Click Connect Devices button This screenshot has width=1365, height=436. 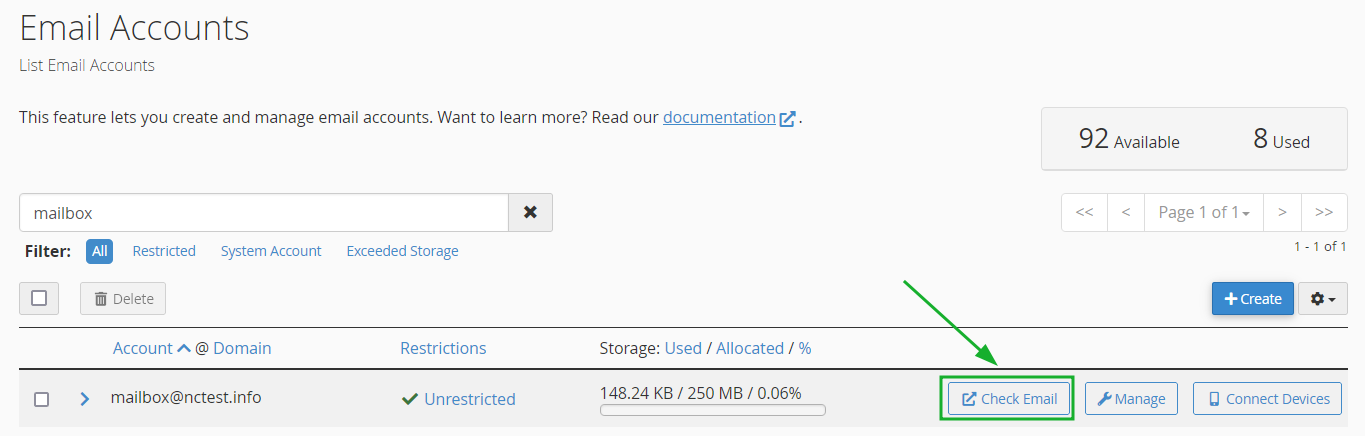[1268, 399]
